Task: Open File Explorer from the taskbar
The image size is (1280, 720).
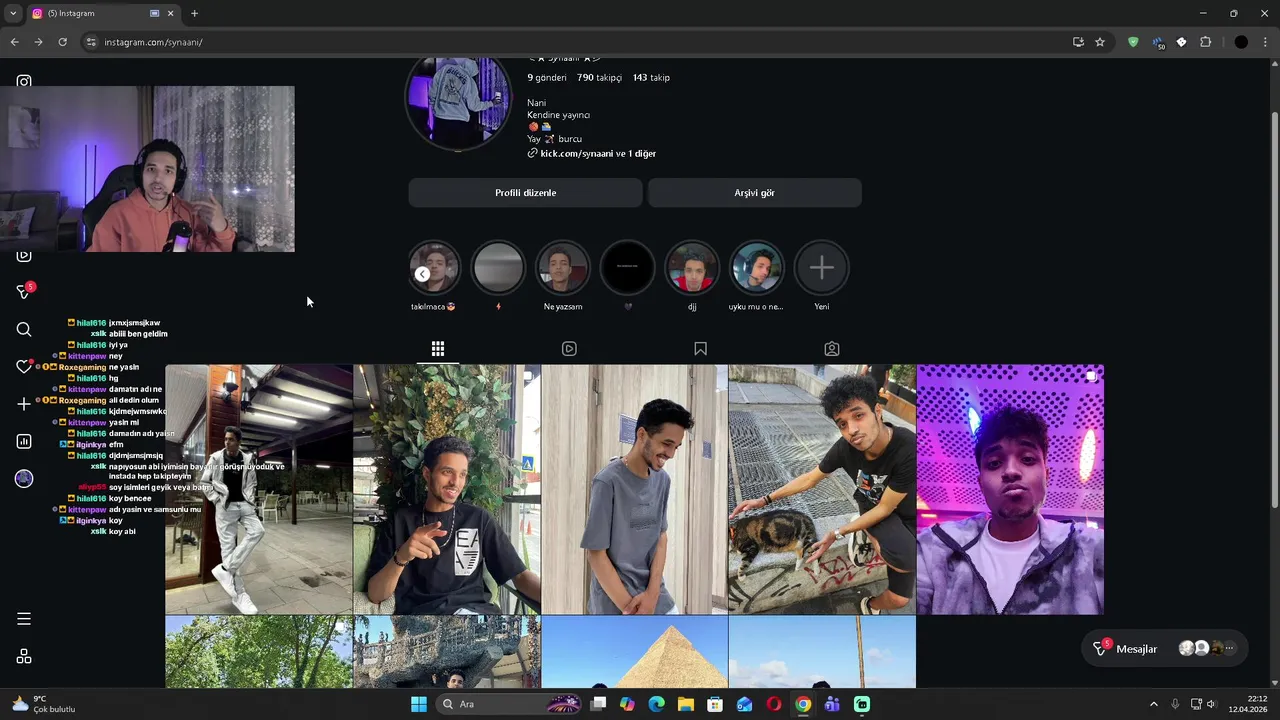Action: point(685,704)
